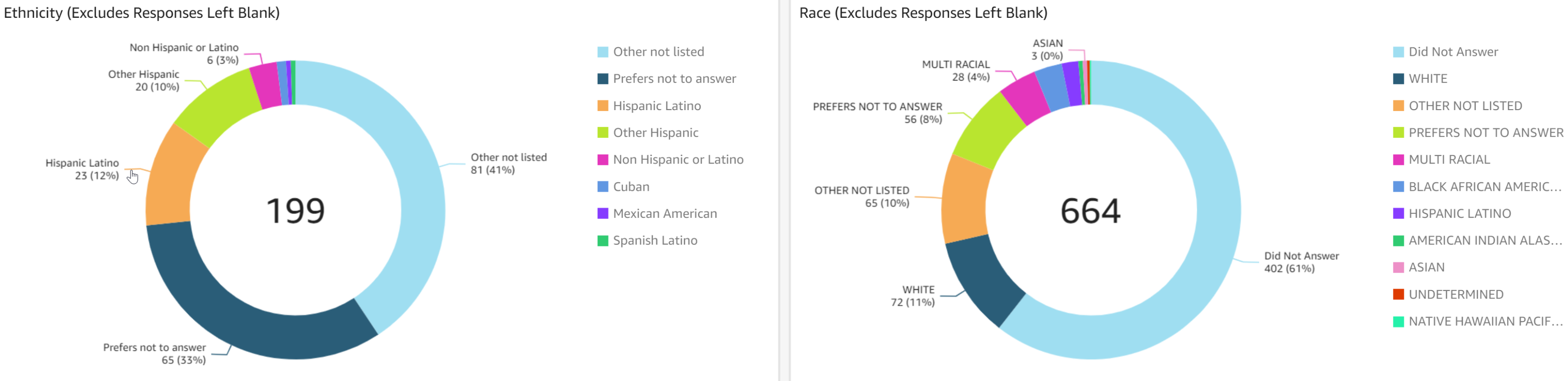1568x381 pixels.
Task: Select Prefers not to answer legend entry
Action: (674, 79)
